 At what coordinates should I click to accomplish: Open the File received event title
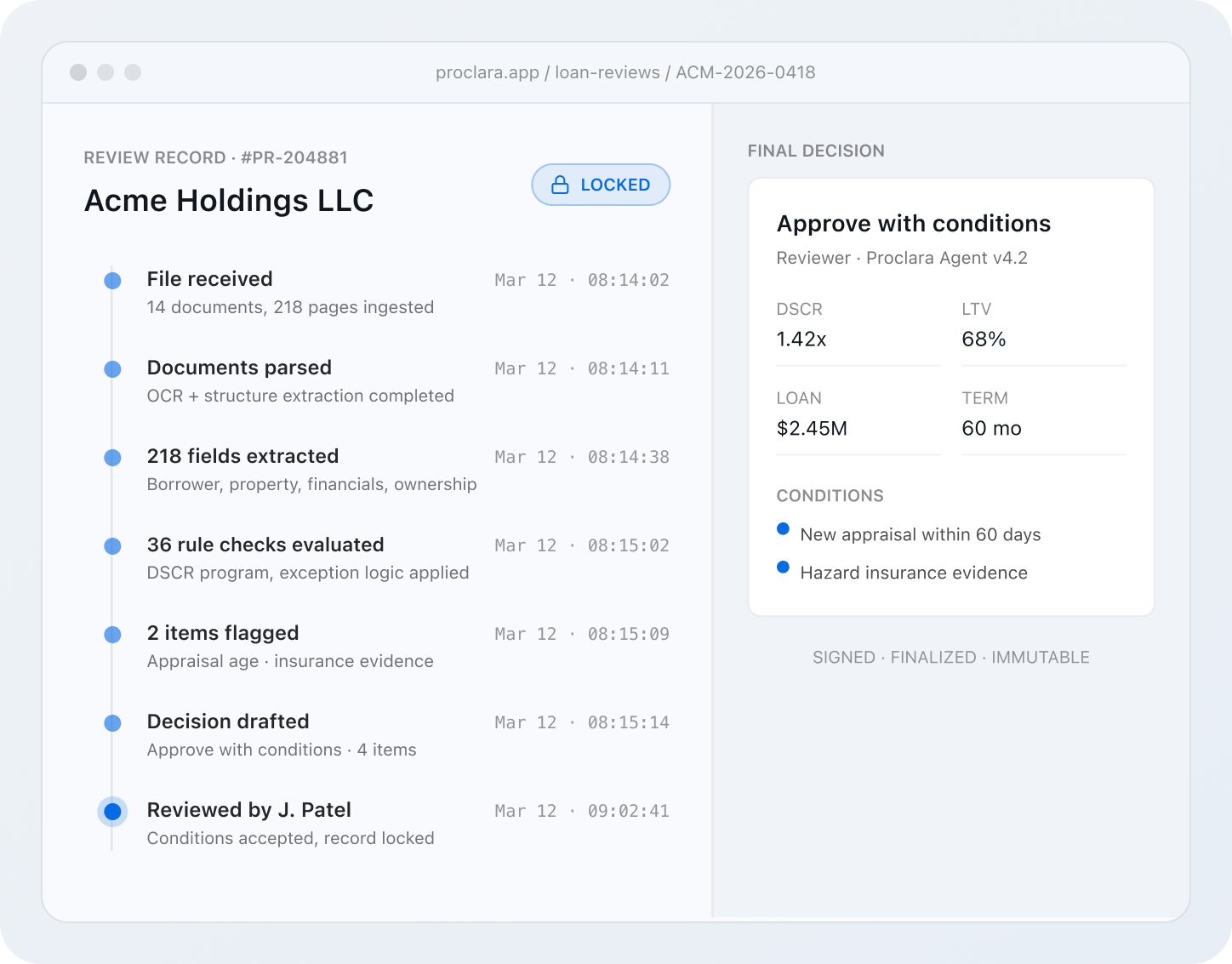(209, 279)
